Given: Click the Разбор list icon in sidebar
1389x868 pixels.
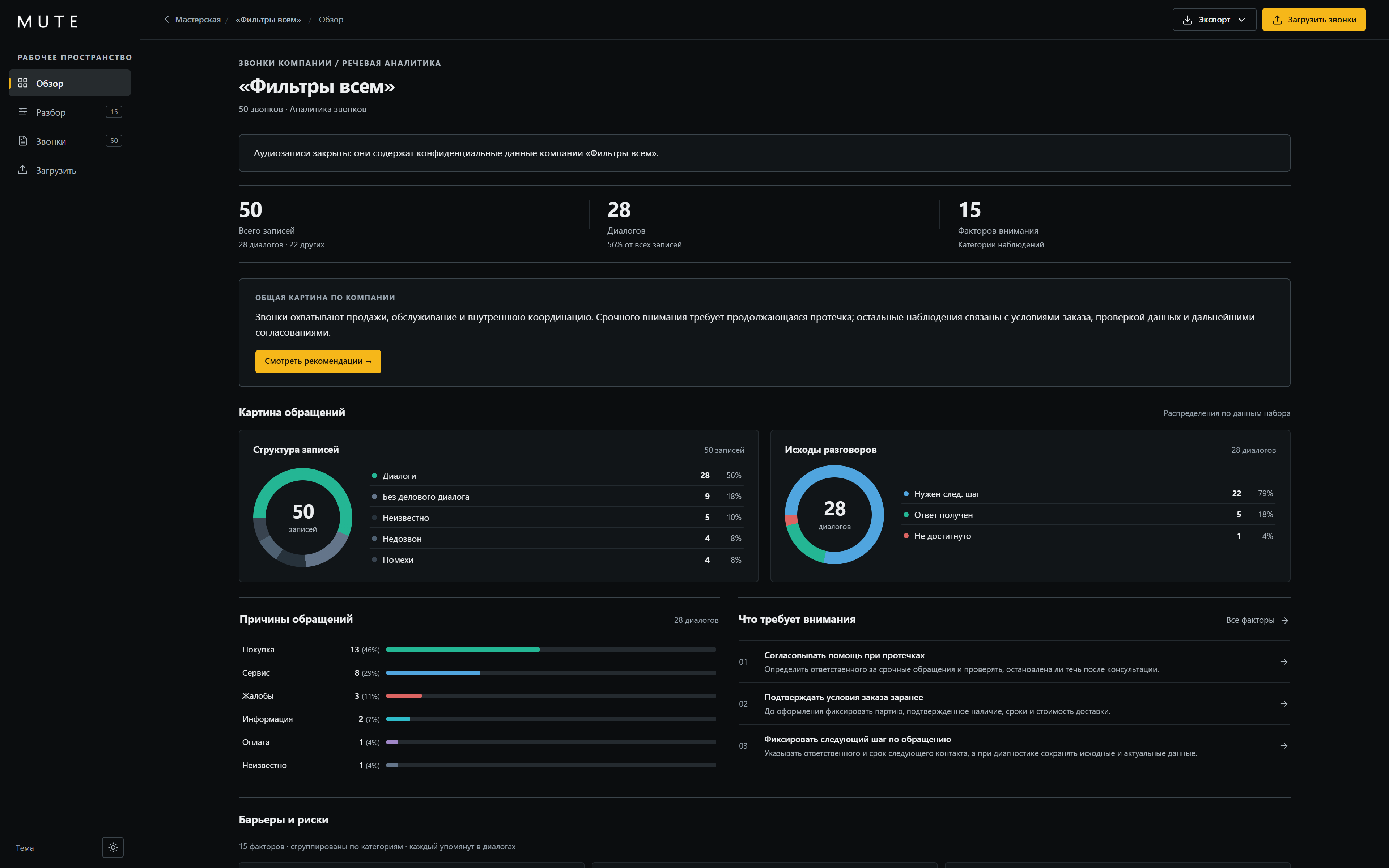Looking at the screenshot, I should click(23, 112).
